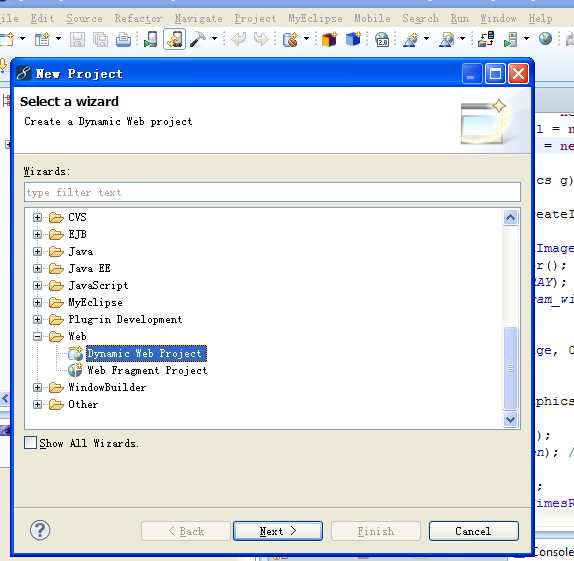Click the globe browser toolbar icon
Viewport: 574px width, 561px height.
pos(545,38)
